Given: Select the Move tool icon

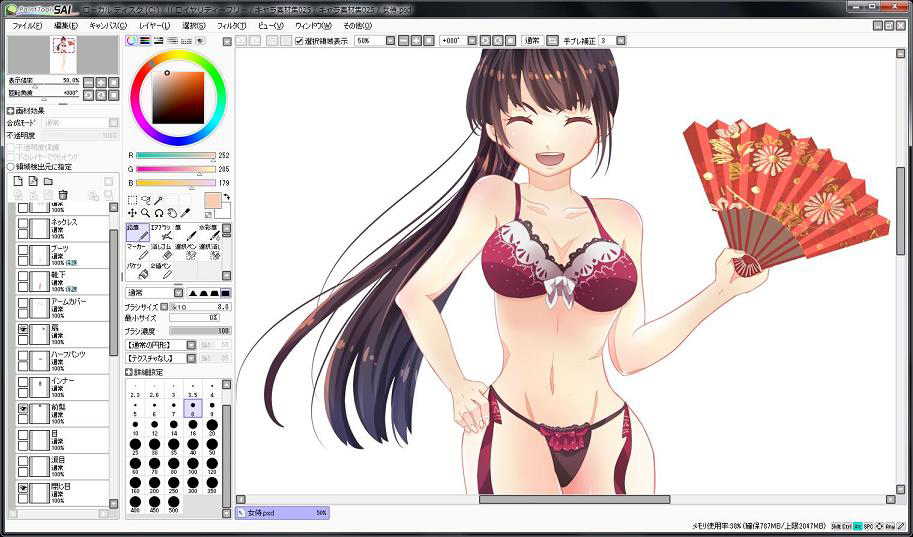Looking at the screenshot, I should (132, 213).
